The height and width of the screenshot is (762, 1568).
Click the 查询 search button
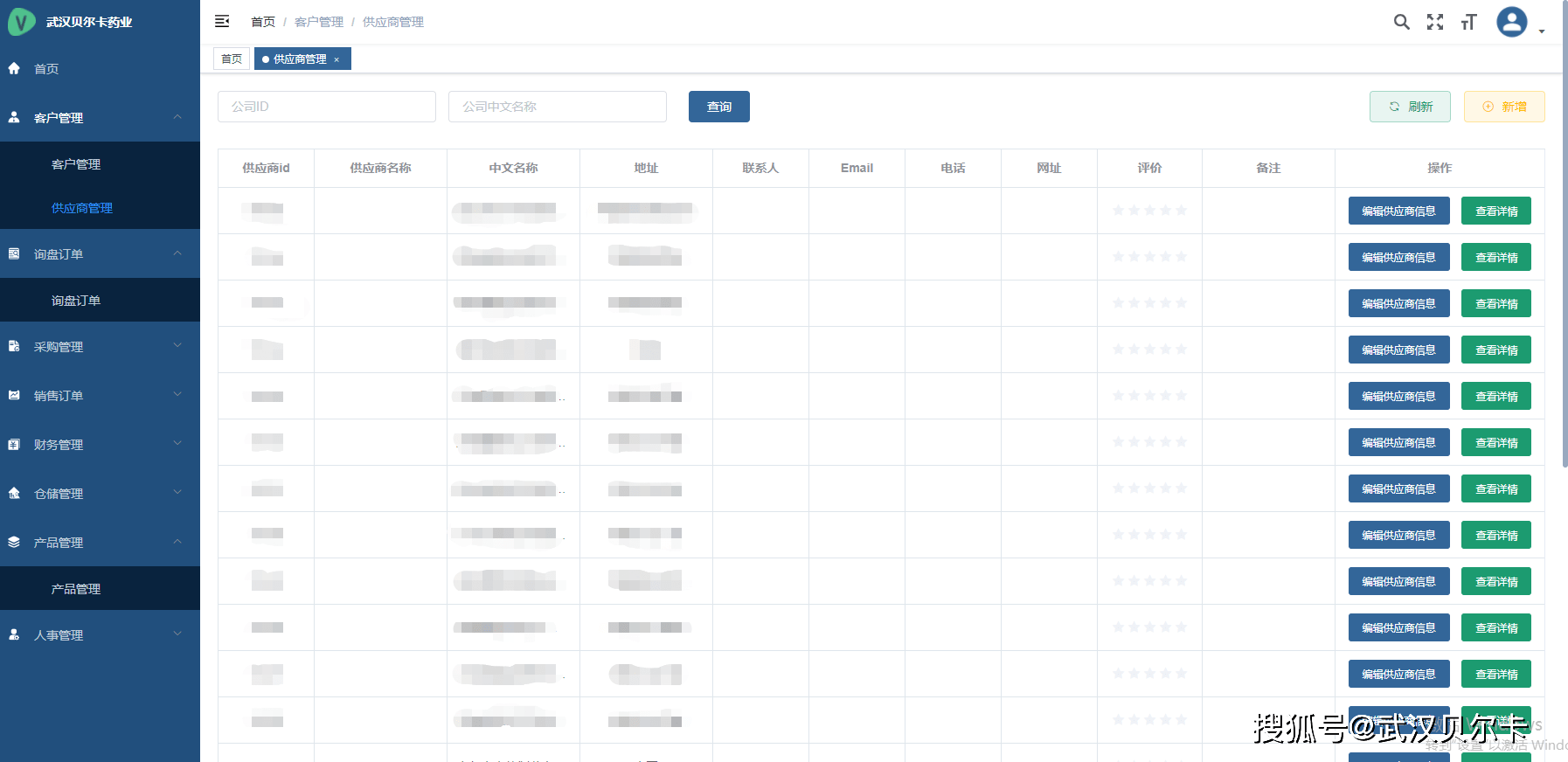(x=718, y=107)
